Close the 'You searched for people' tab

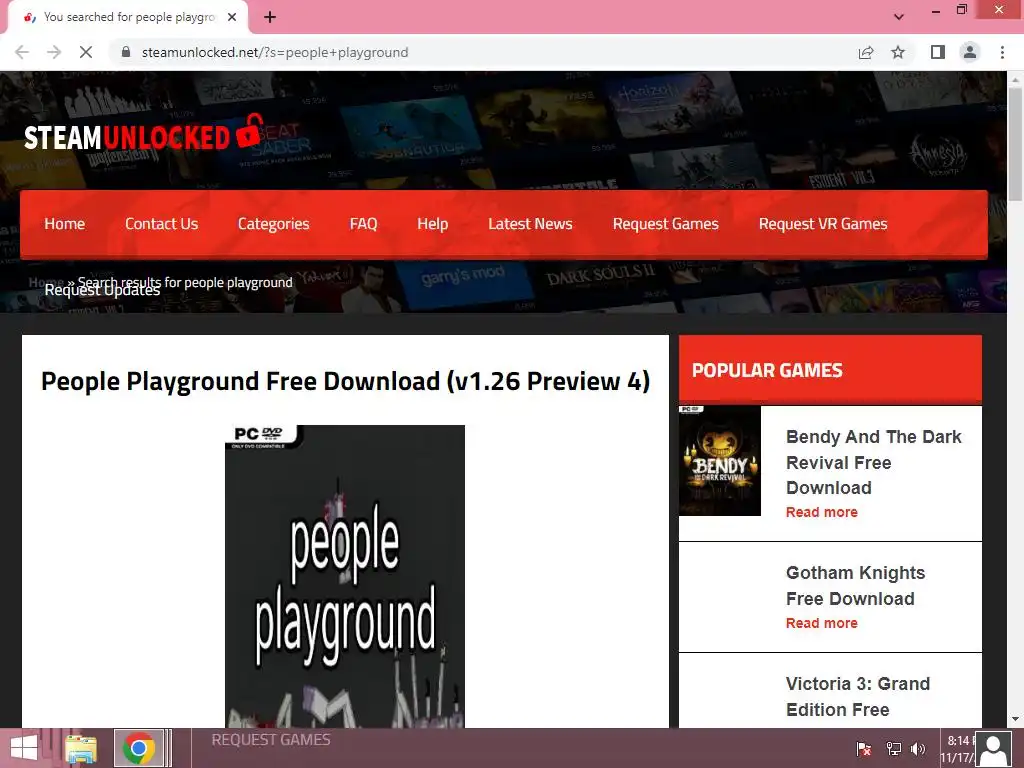pos(232,18)
